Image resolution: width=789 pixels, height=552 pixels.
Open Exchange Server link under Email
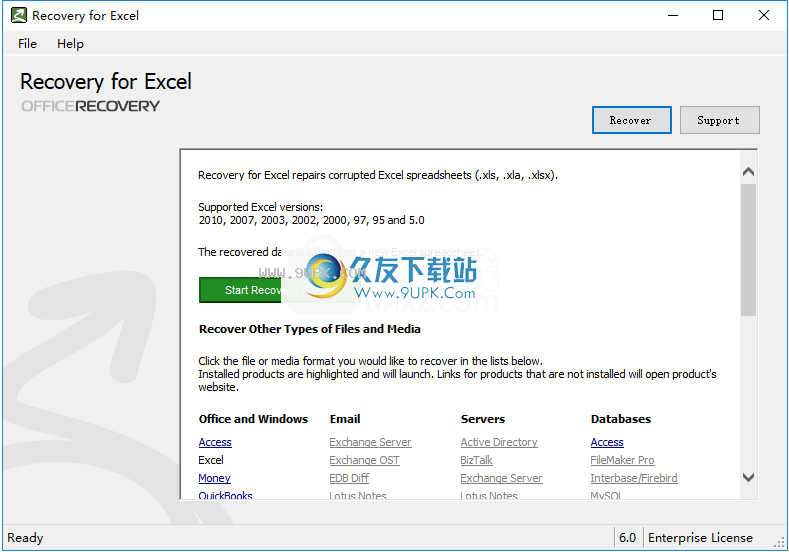370,442
